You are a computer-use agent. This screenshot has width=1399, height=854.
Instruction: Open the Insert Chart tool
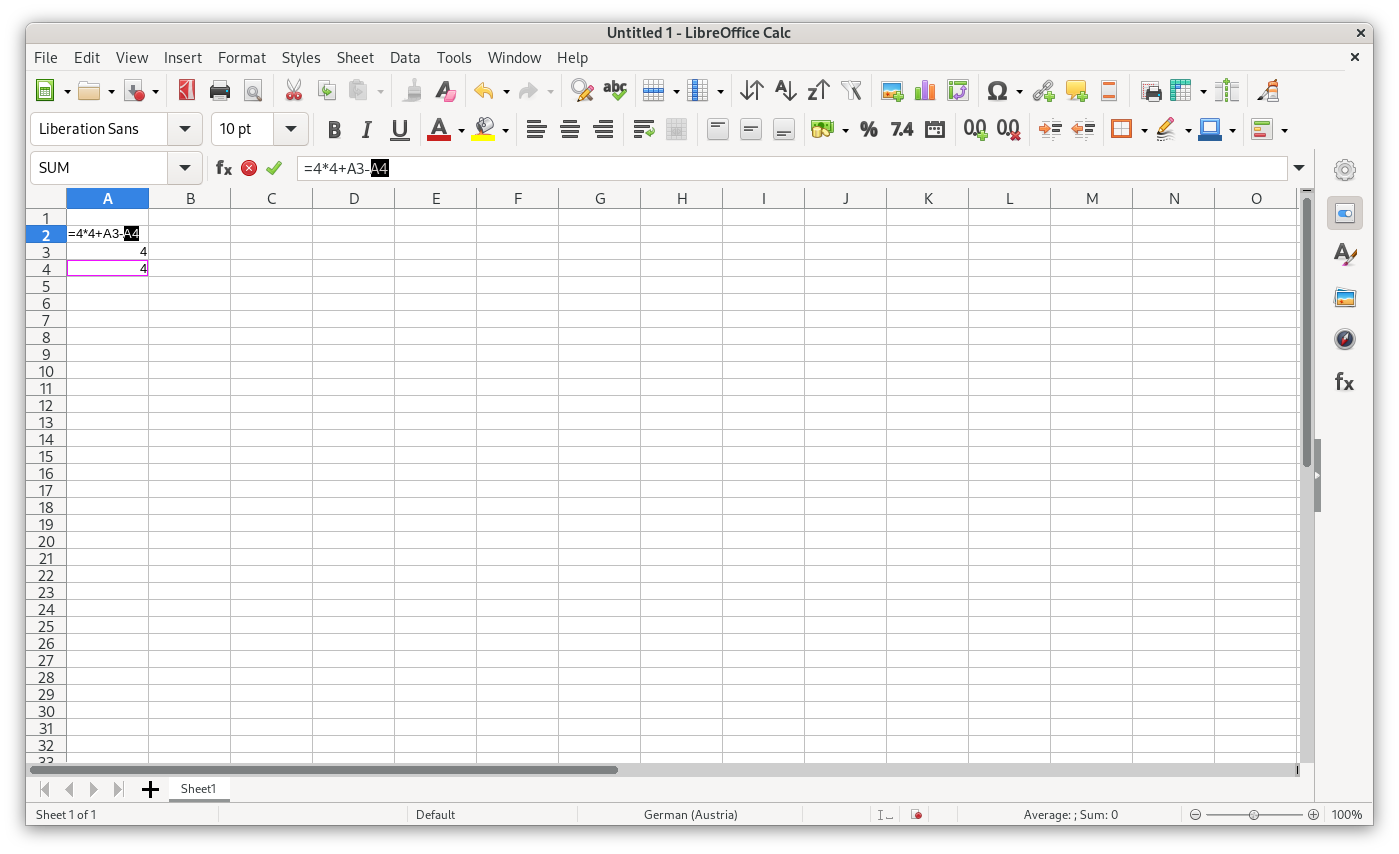925,91
